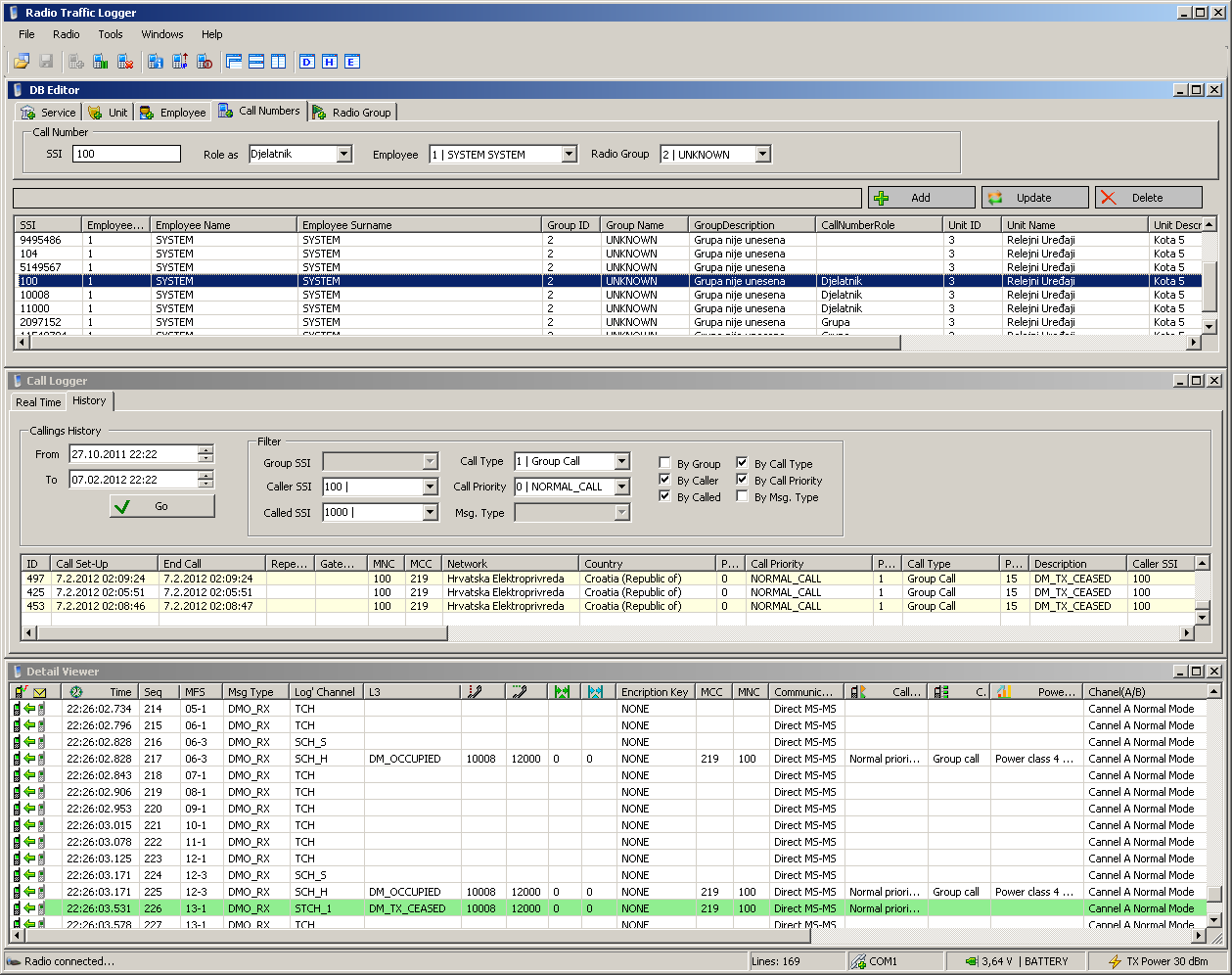Open the Radio Group combo box
1232x975 pixels.
point(762,154)
